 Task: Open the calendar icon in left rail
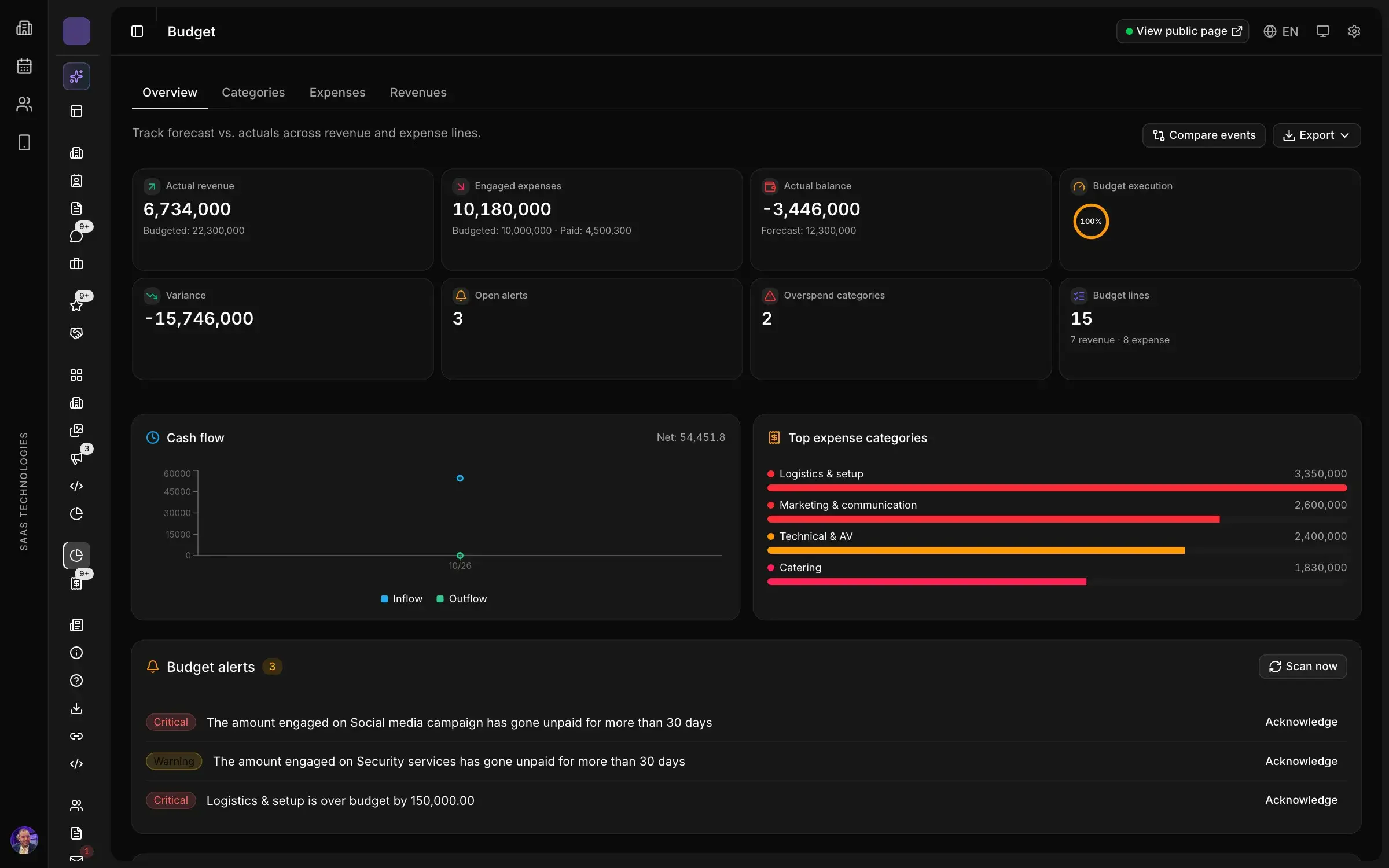click(x=24, y=66)
